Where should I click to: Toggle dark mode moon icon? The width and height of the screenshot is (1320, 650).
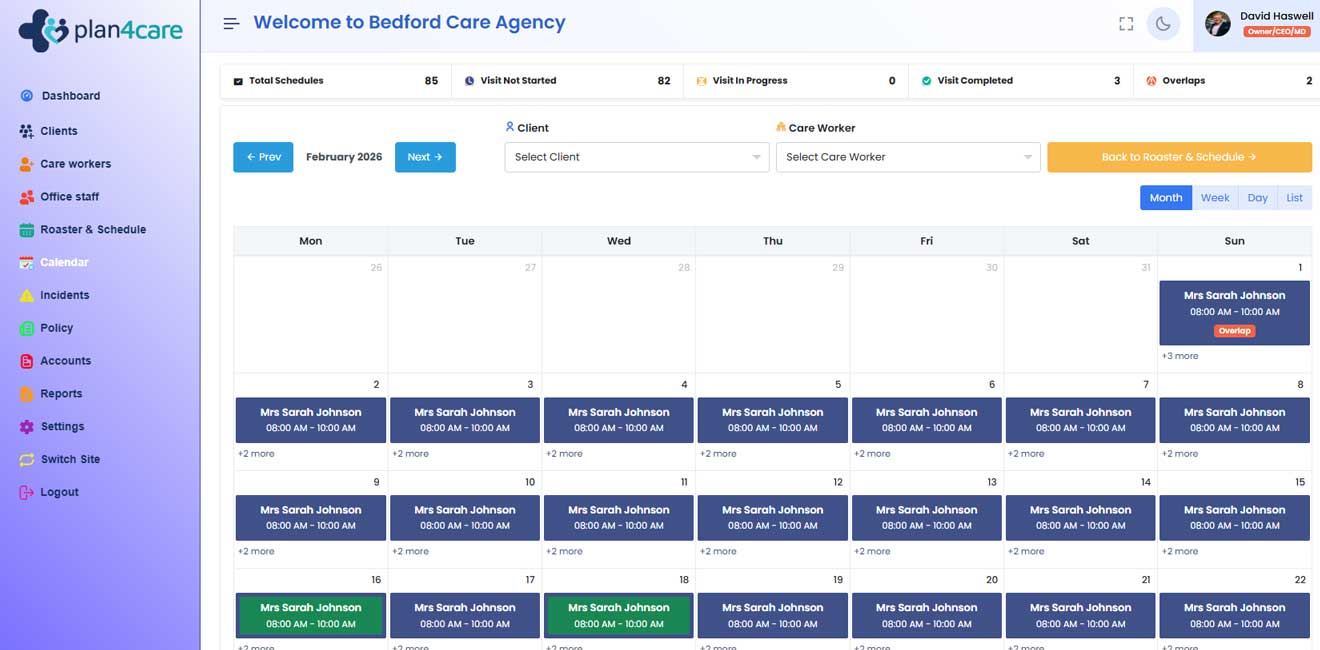click(1162, 24)
